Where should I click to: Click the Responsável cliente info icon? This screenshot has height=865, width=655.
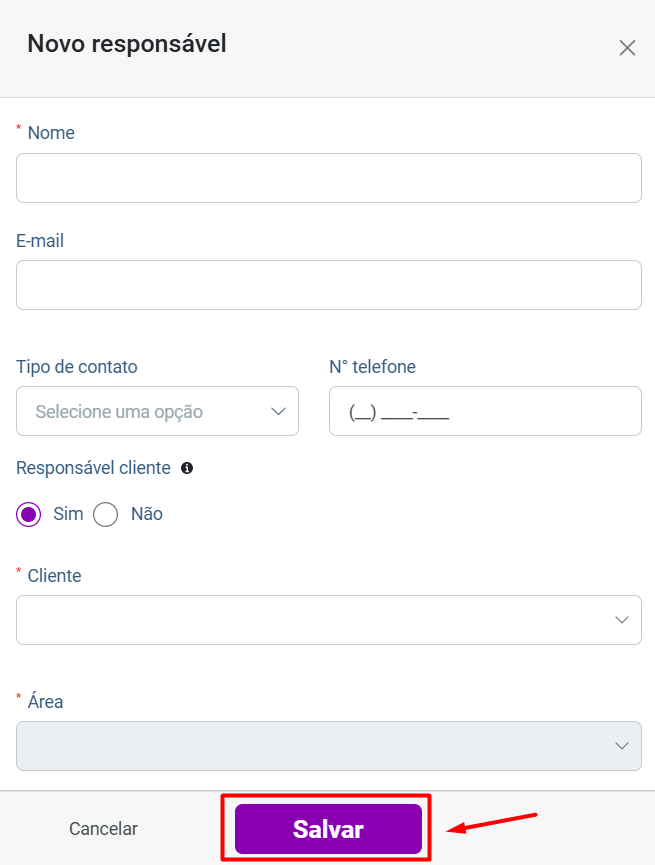point(187,468)
